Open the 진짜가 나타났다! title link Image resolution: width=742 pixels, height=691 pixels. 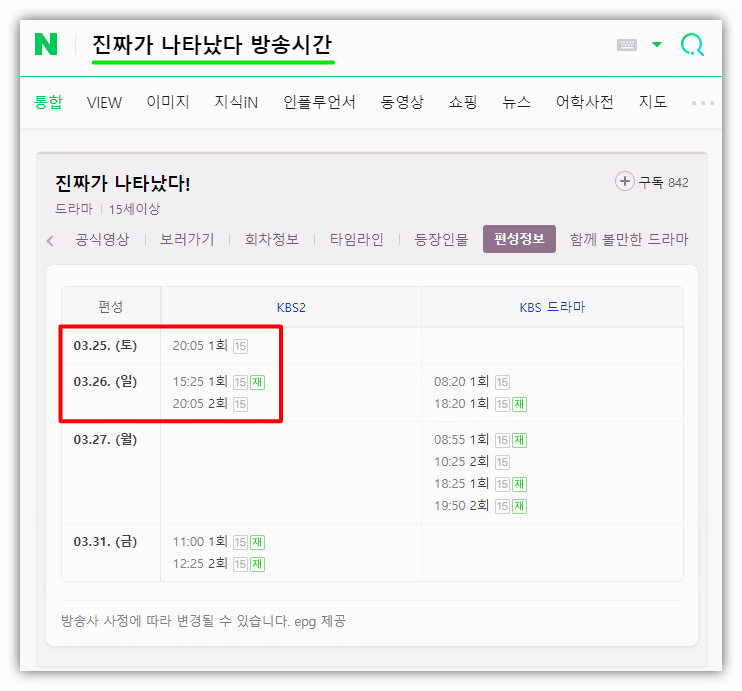tap(123, 184)
